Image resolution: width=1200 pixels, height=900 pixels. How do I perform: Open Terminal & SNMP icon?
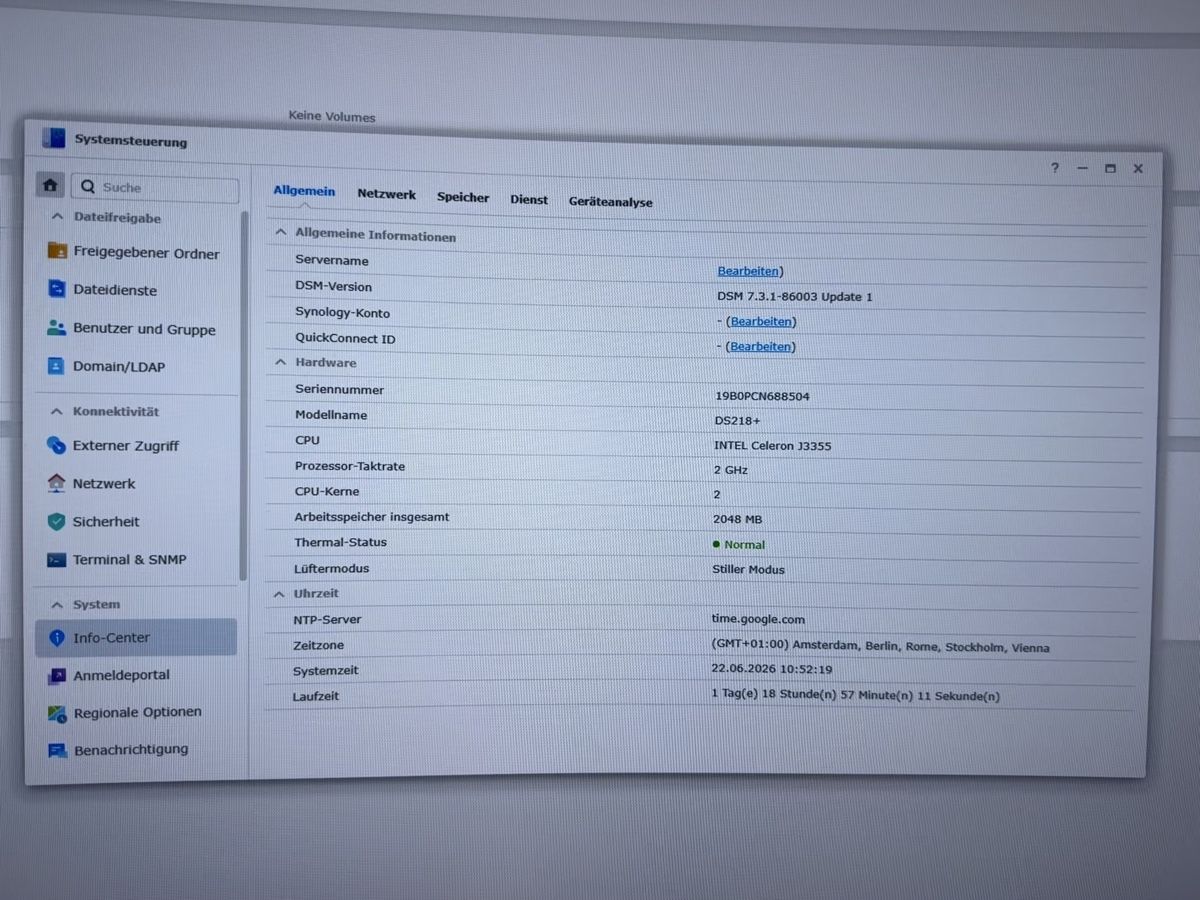point(56,560)
